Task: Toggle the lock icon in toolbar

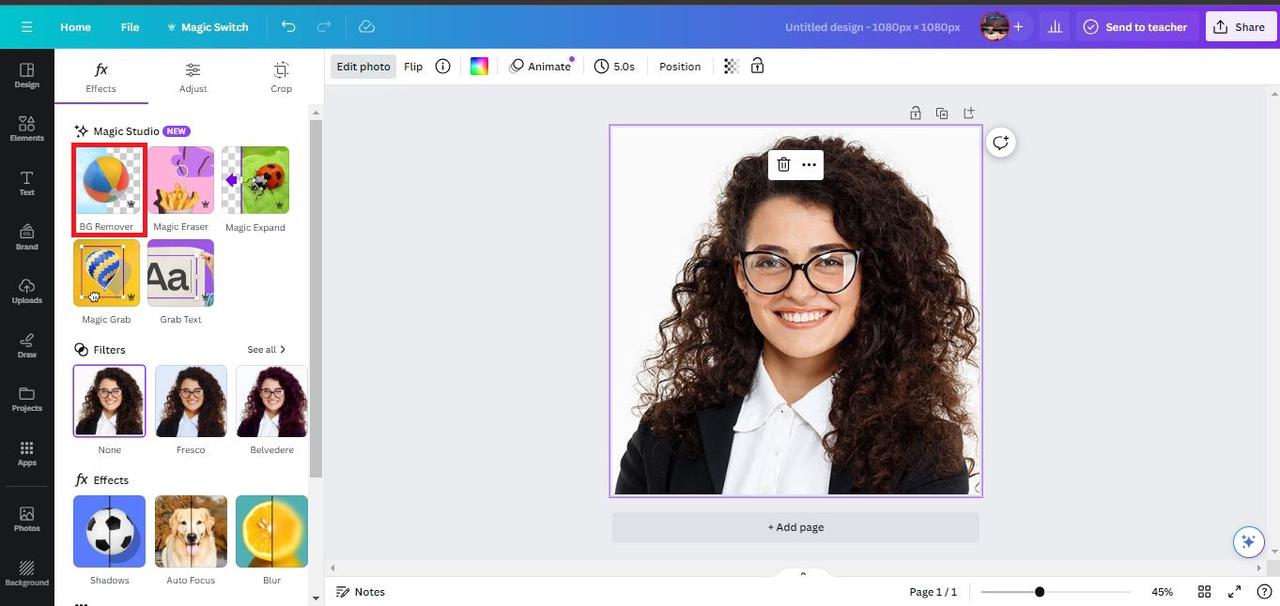Action: point(757,66)
